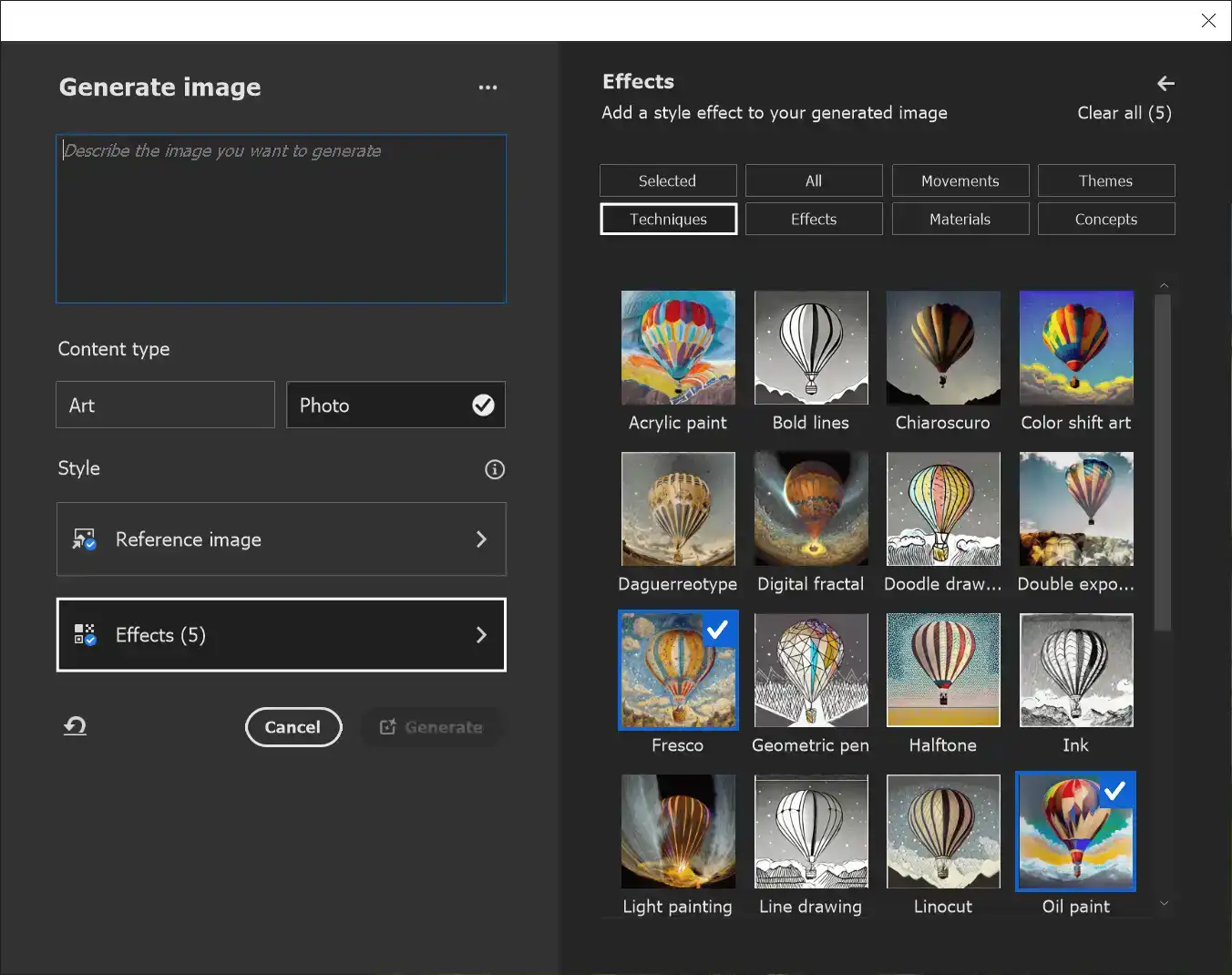Click the Generate sparkle icon
The height and width of the screenshot is (975, 1232).
click(387, 726)
